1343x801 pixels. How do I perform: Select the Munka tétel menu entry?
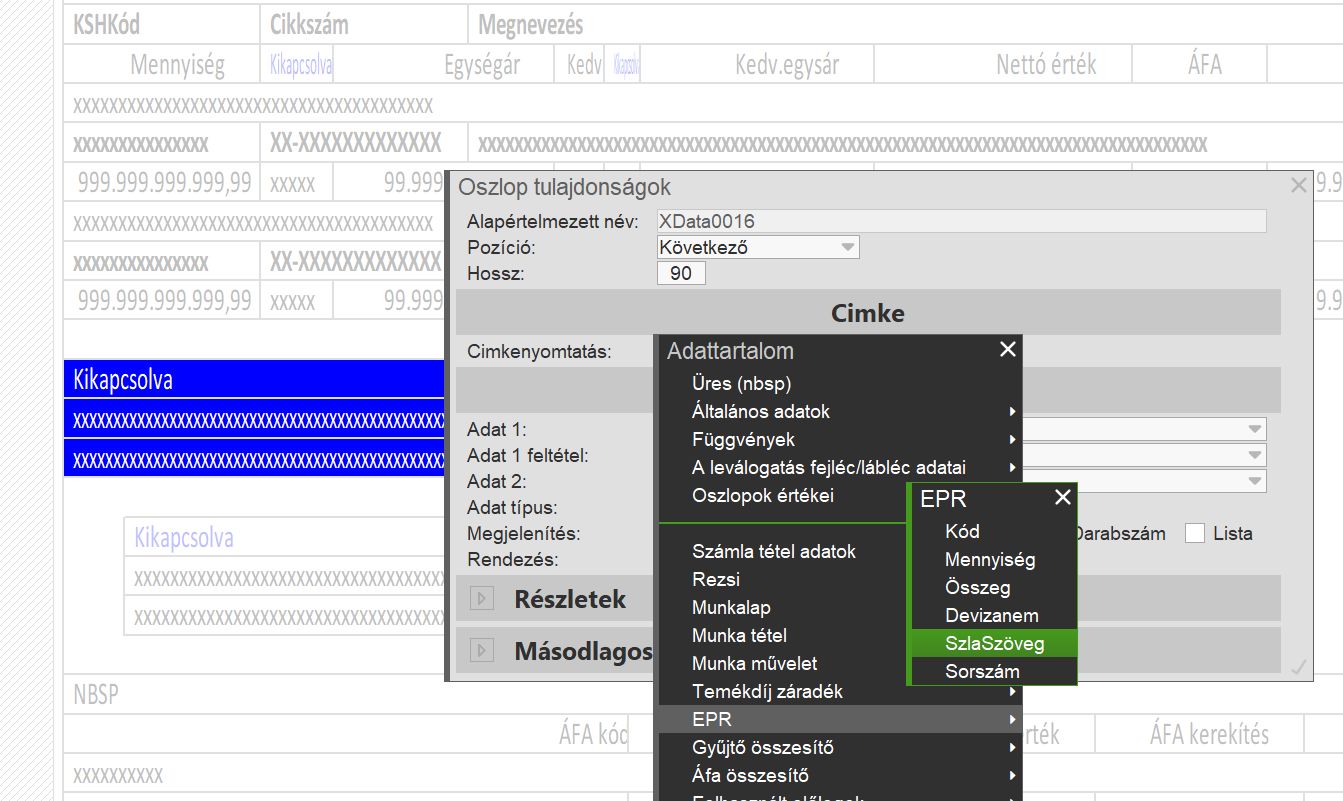pos(783,635)
